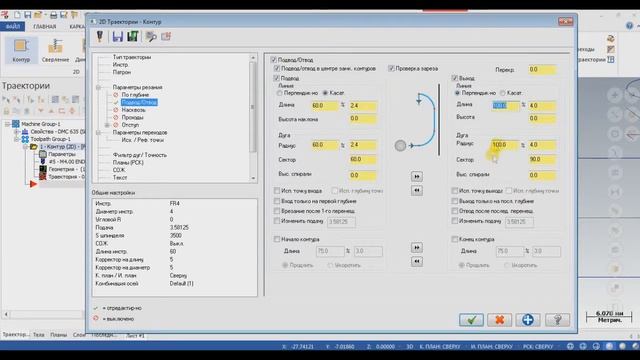Collapse the Параметры резания tree node

pos(98,87)
